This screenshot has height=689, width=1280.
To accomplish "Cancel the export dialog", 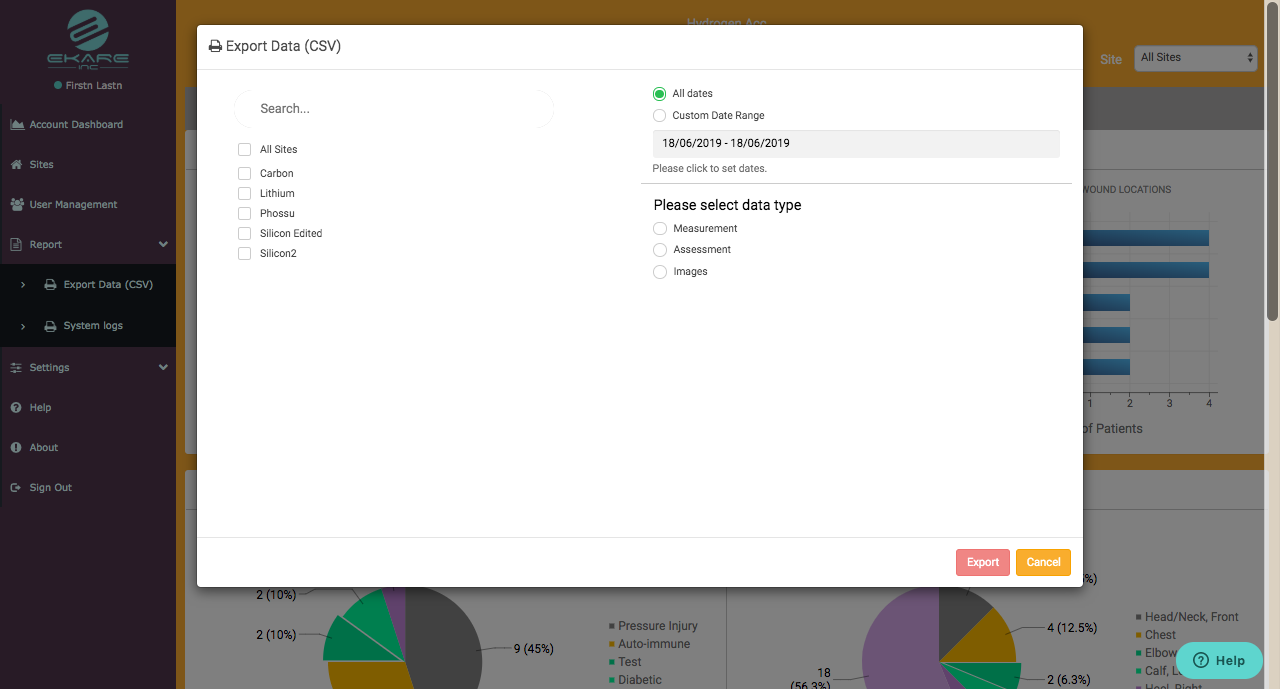I will [1043, 562].
